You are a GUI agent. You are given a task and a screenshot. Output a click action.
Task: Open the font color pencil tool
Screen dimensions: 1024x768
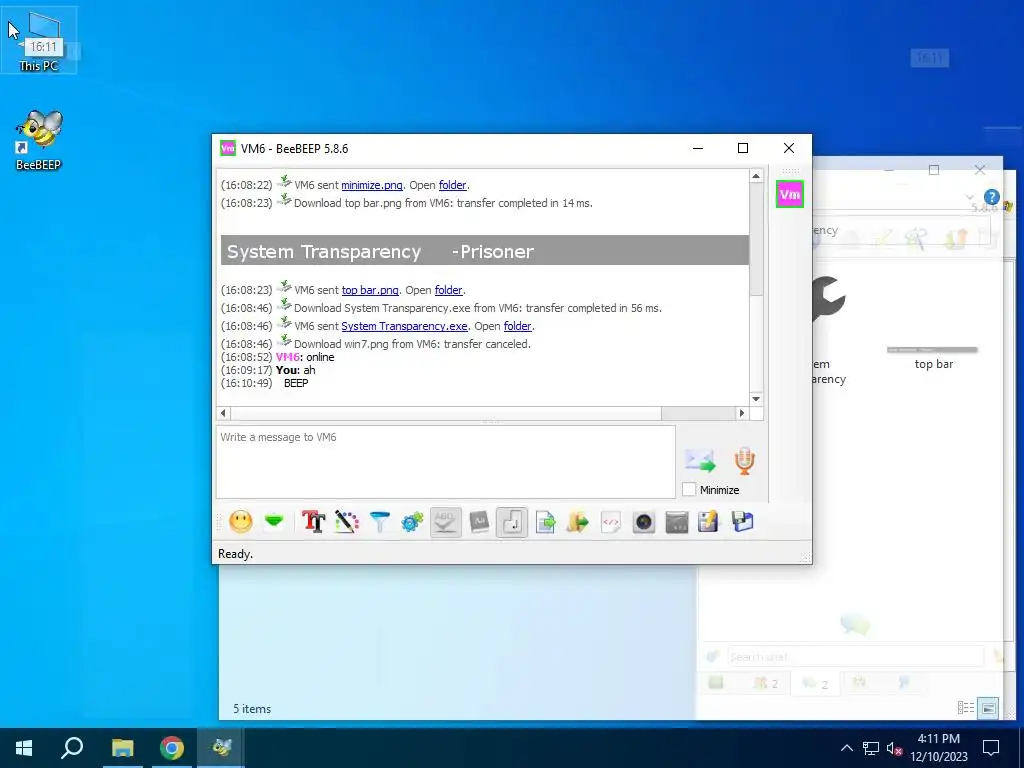pos(347,522)
